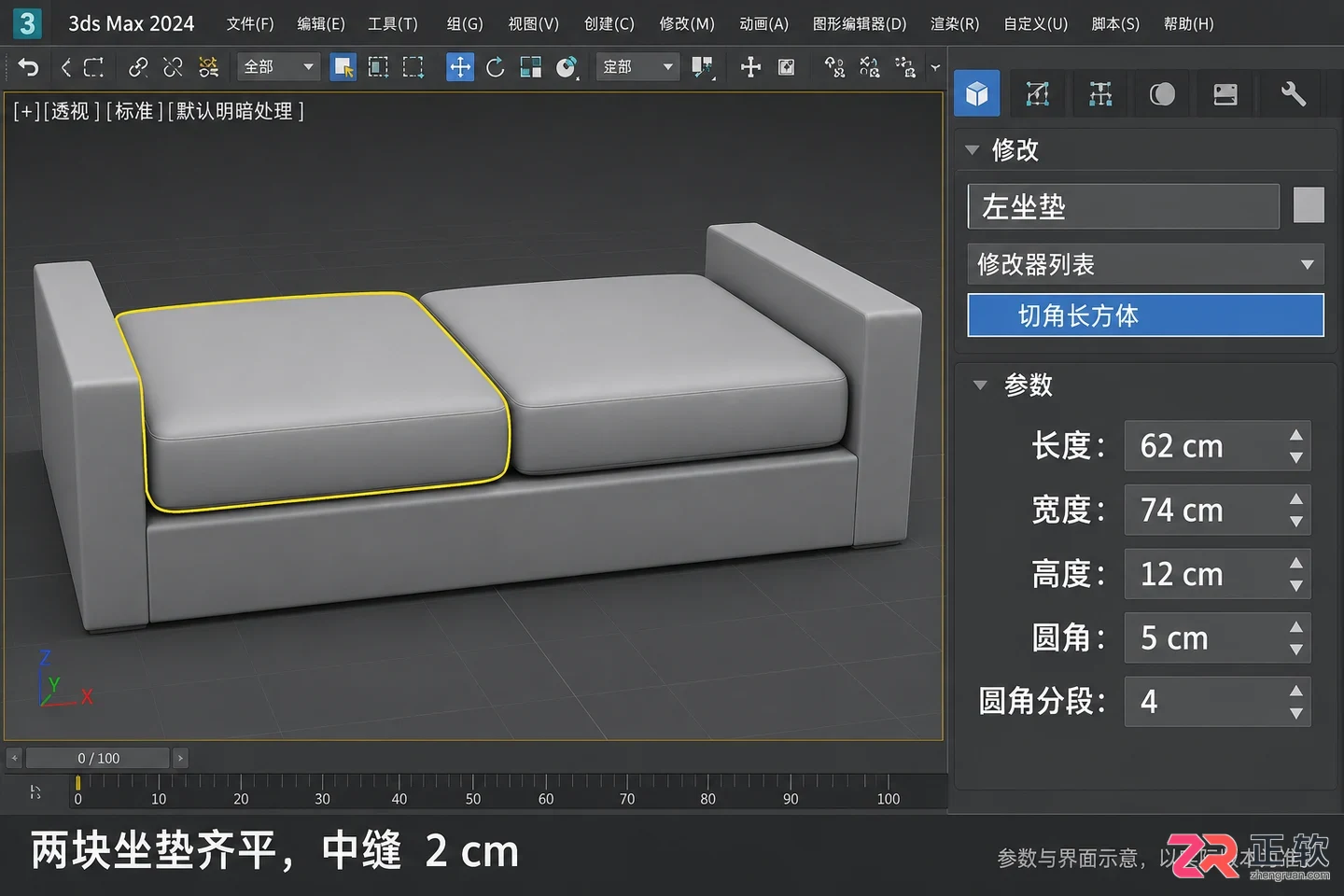
Task: Choose the Select and Scale tool
Action: pyautogui.click(x=531, y=67)
